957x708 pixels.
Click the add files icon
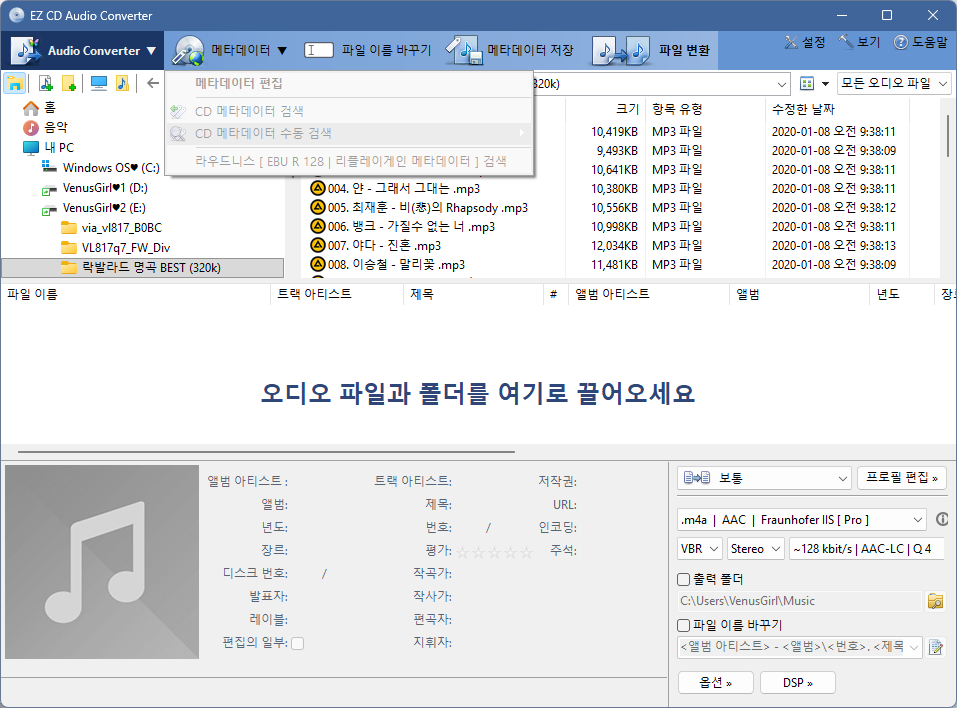45,84
